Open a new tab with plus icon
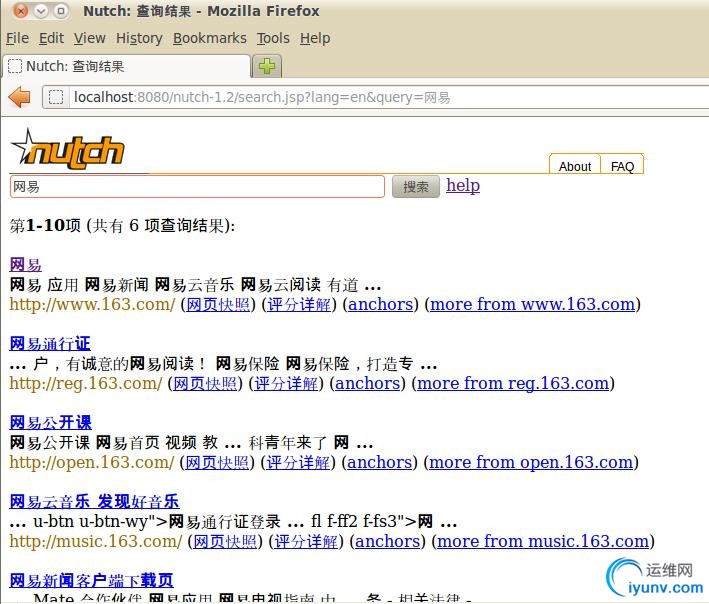This screenshot has height=604, width=709. click(267, 66)
